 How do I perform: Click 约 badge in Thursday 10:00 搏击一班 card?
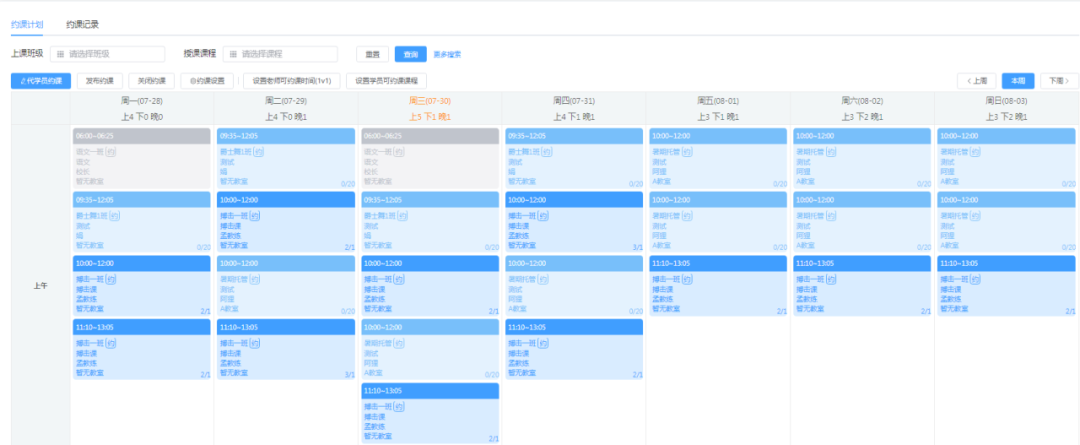(543, 216)
